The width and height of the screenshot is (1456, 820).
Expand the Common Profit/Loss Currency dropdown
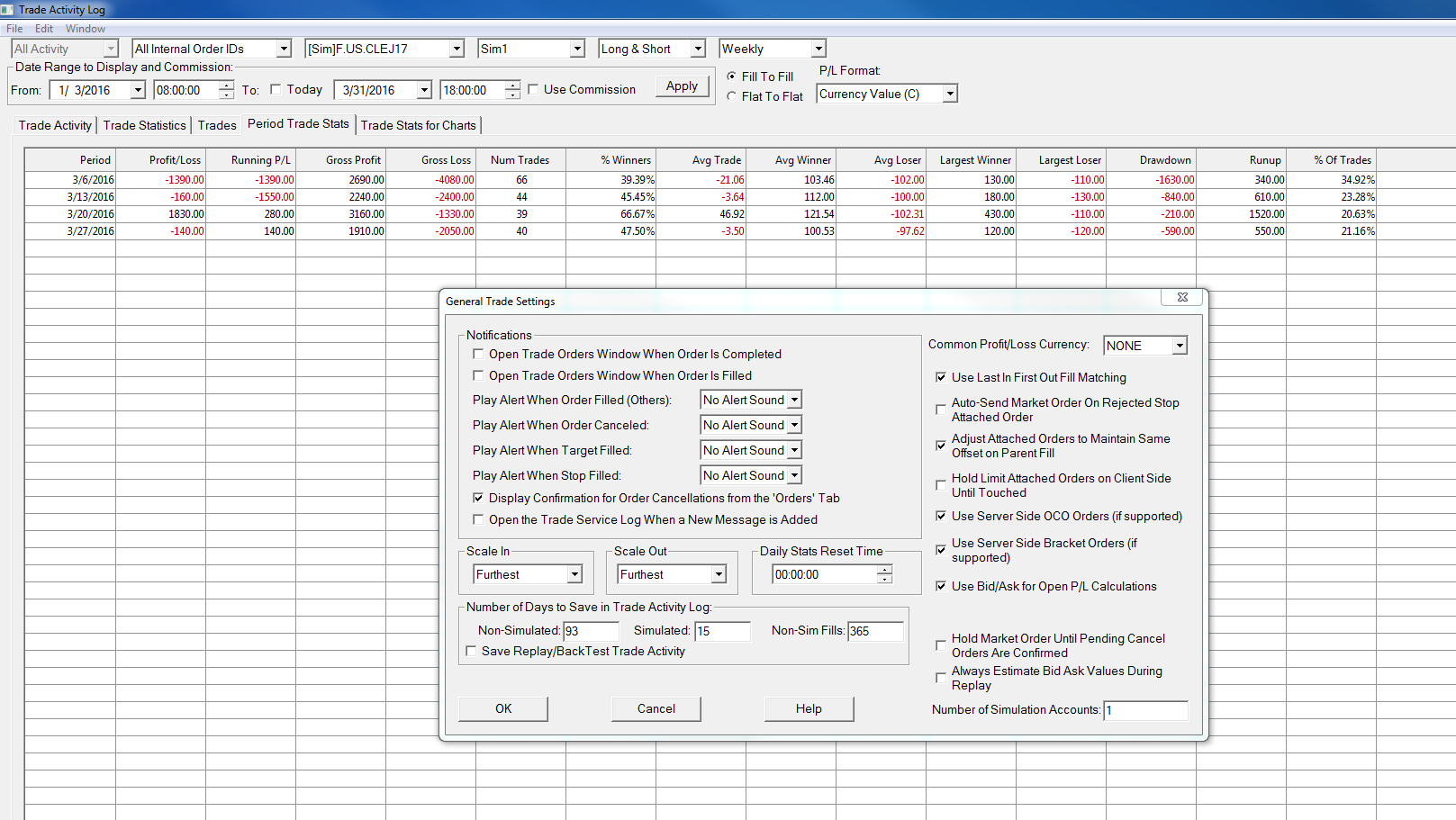(1180, 346)
